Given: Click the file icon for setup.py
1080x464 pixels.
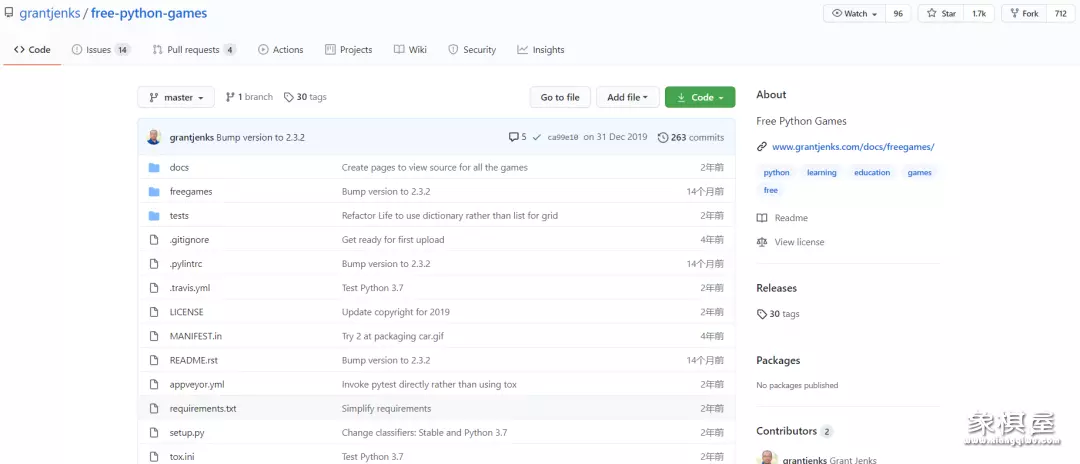Looking at the screenshot, I should [154, 433].
